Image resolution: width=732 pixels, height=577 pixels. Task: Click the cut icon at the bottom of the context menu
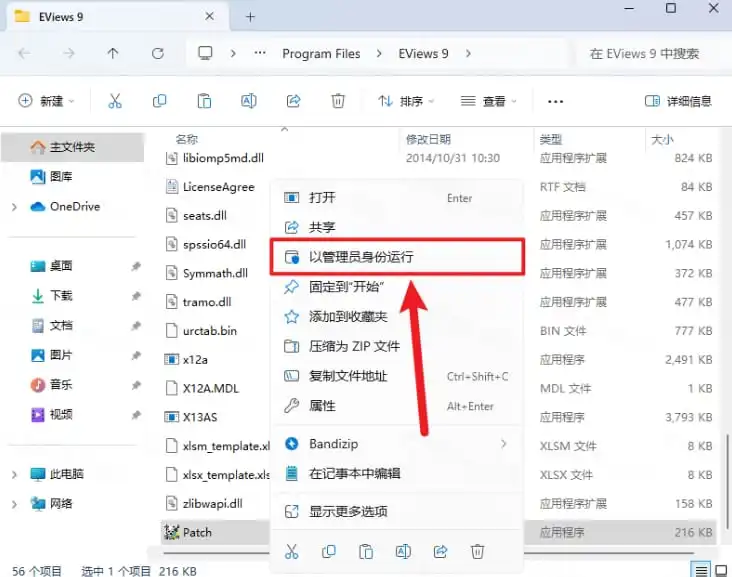tap(292, 552)
